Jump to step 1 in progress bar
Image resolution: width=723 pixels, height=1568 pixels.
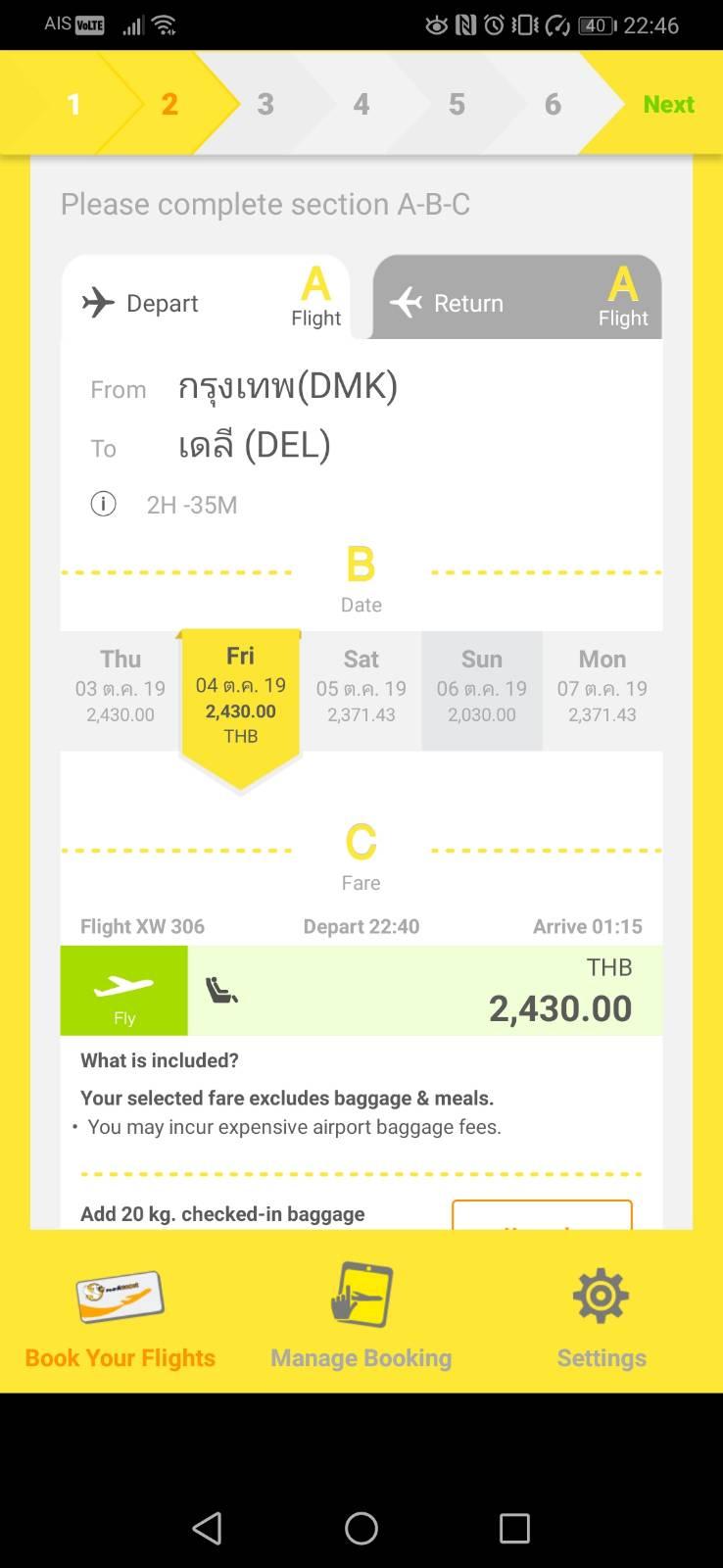coord(73,104)
